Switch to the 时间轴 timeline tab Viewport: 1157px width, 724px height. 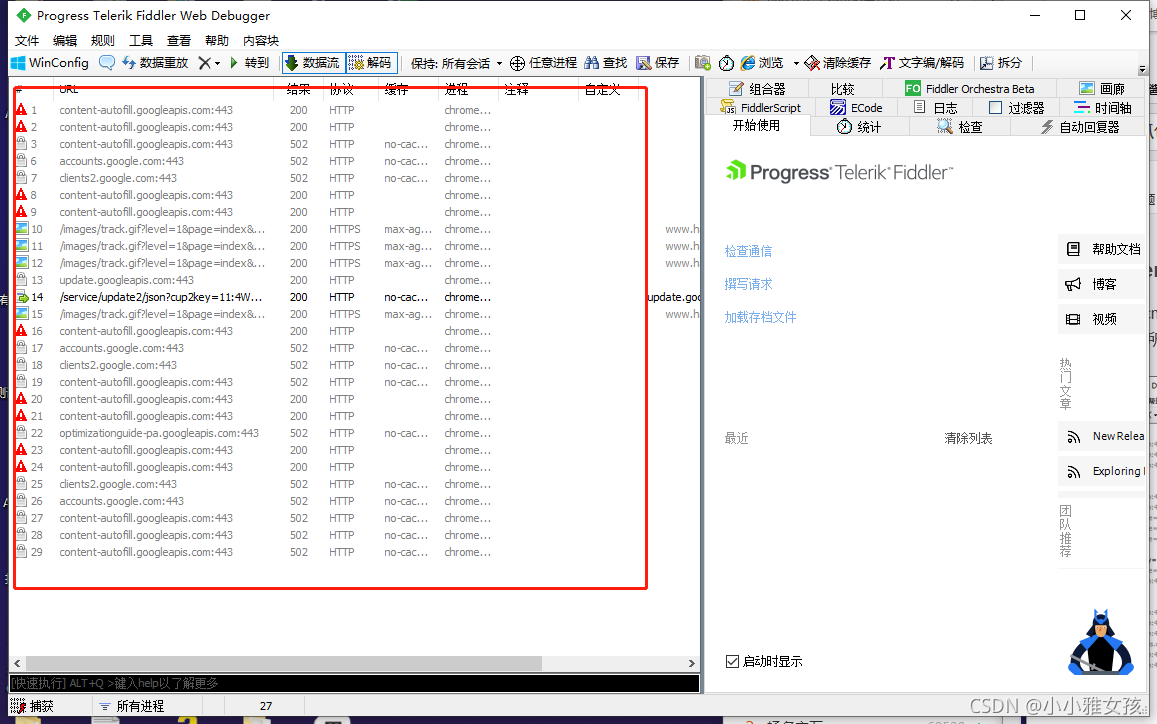pyautogui.click(x=1102, y=108)
